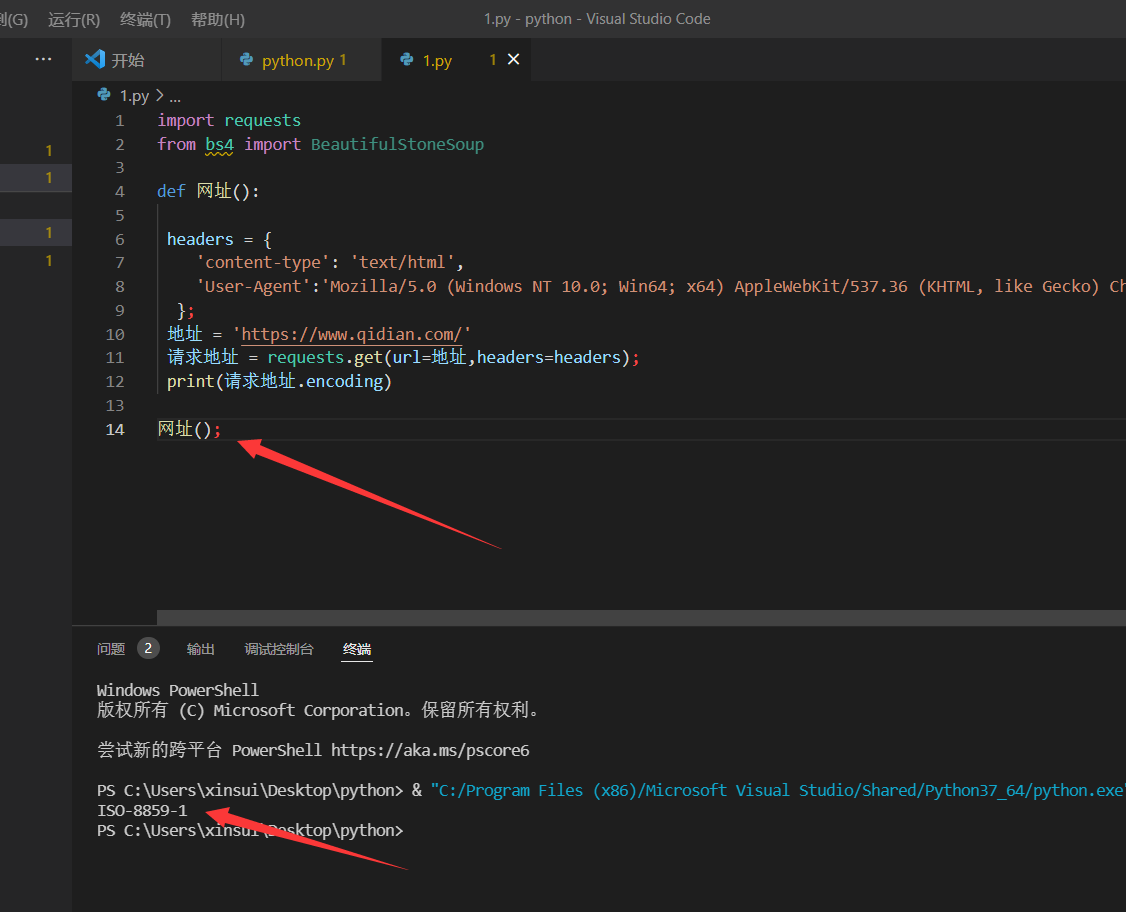Viewport: 1126px width, 912px height.
Task: Click the Python file icon in the breadcrumb
Action: [104, 96]
